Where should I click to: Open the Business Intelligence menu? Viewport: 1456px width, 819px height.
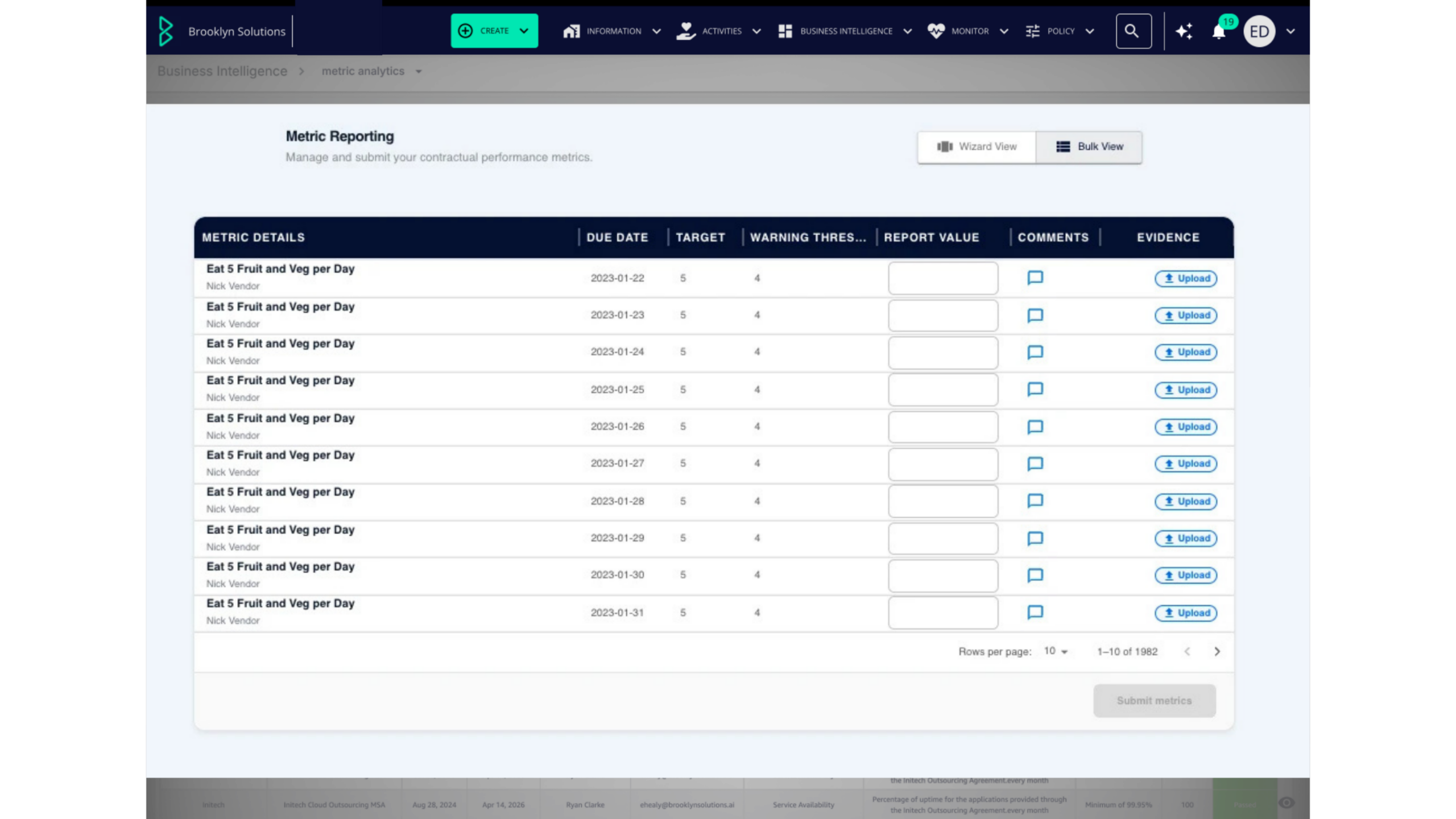(845, 31)
